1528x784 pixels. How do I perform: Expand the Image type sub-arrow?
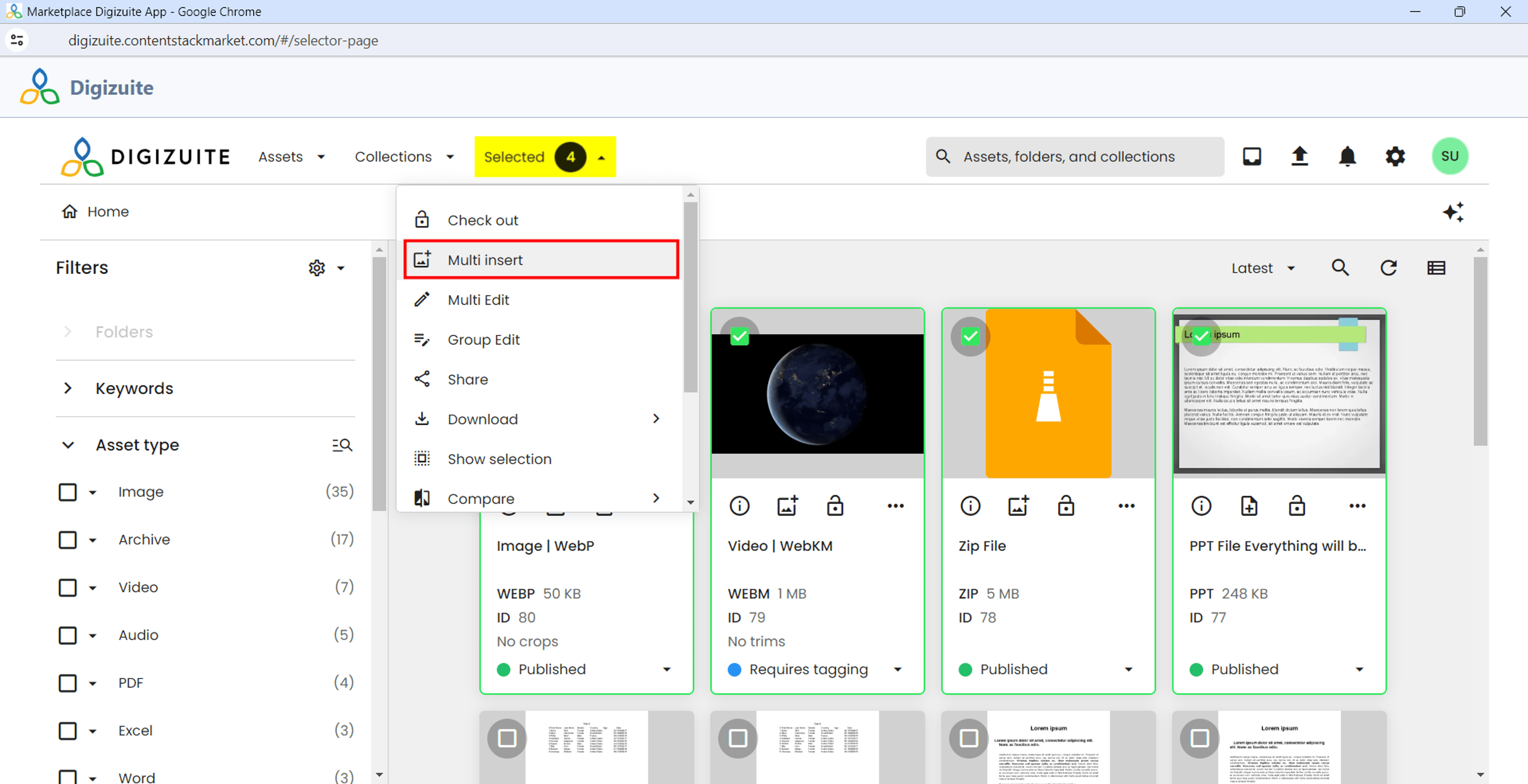pos(93,493)
